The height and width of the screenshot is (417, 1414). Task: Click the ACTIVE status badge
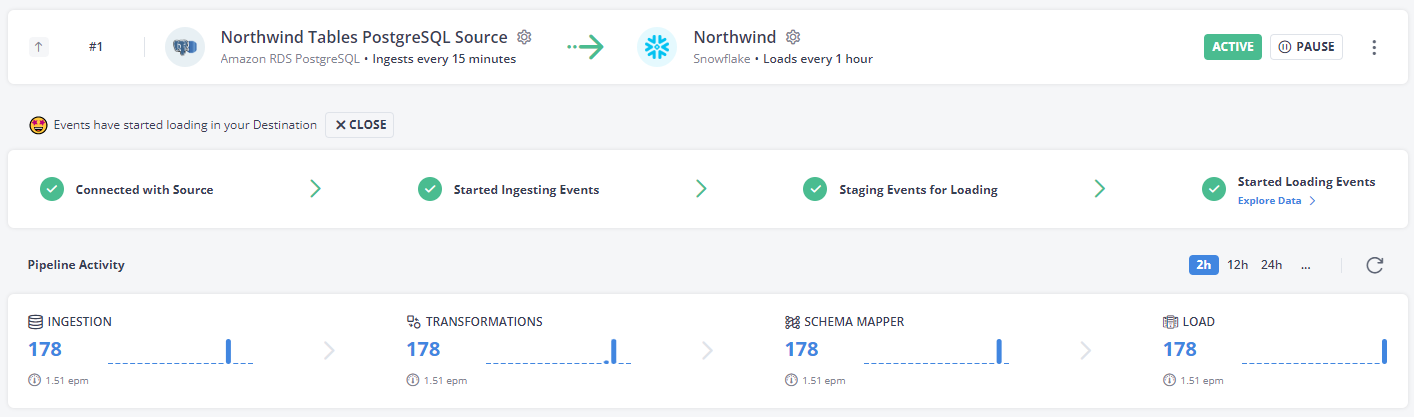(1233, 47)
